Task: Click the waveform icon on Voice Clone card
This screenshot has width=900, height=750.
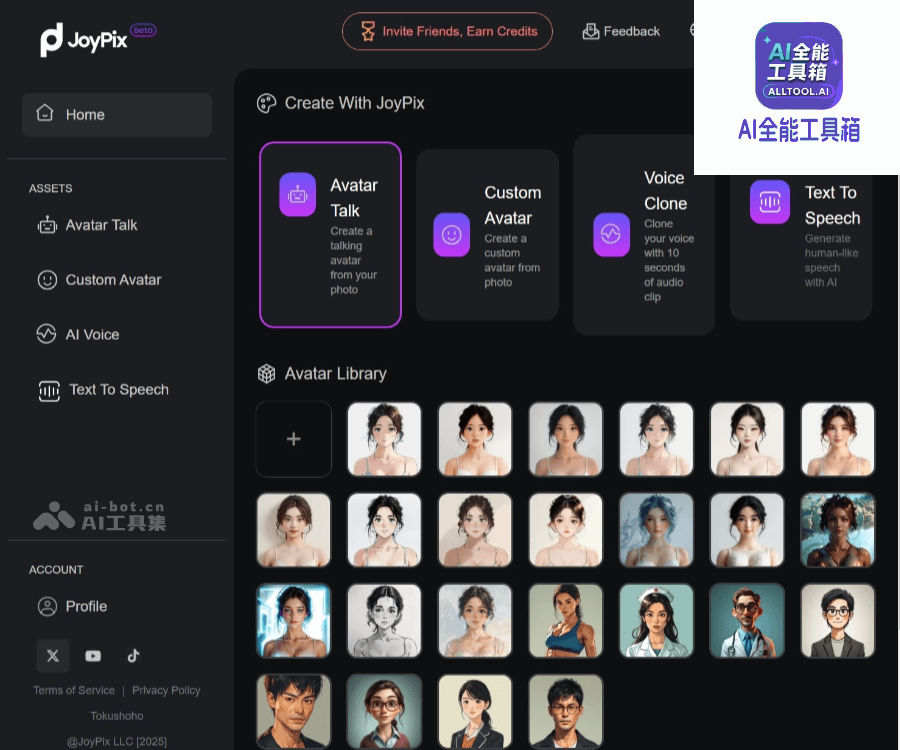Action: (x=611, y=235)
